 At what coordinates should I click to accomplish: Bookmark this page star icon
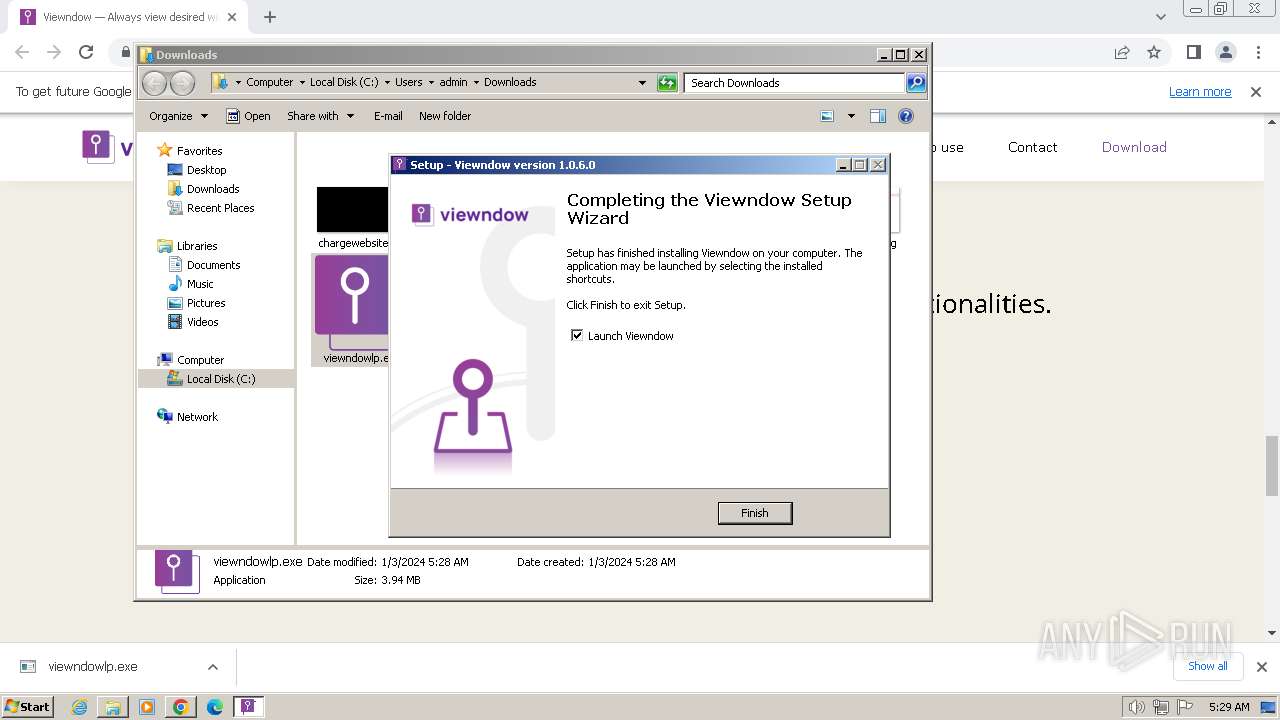[x=1154, y=52]
